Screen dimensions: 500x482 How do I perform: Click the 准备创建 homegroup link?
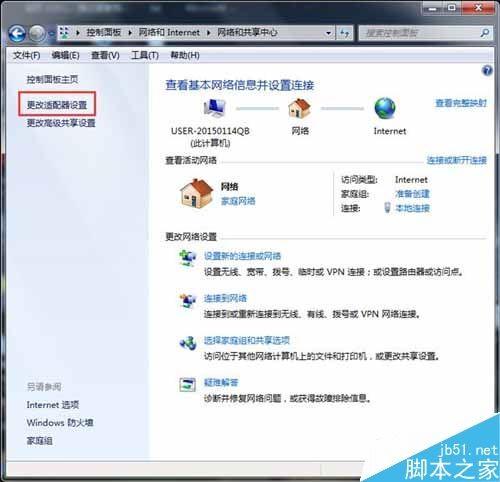(x=412, y=194)
